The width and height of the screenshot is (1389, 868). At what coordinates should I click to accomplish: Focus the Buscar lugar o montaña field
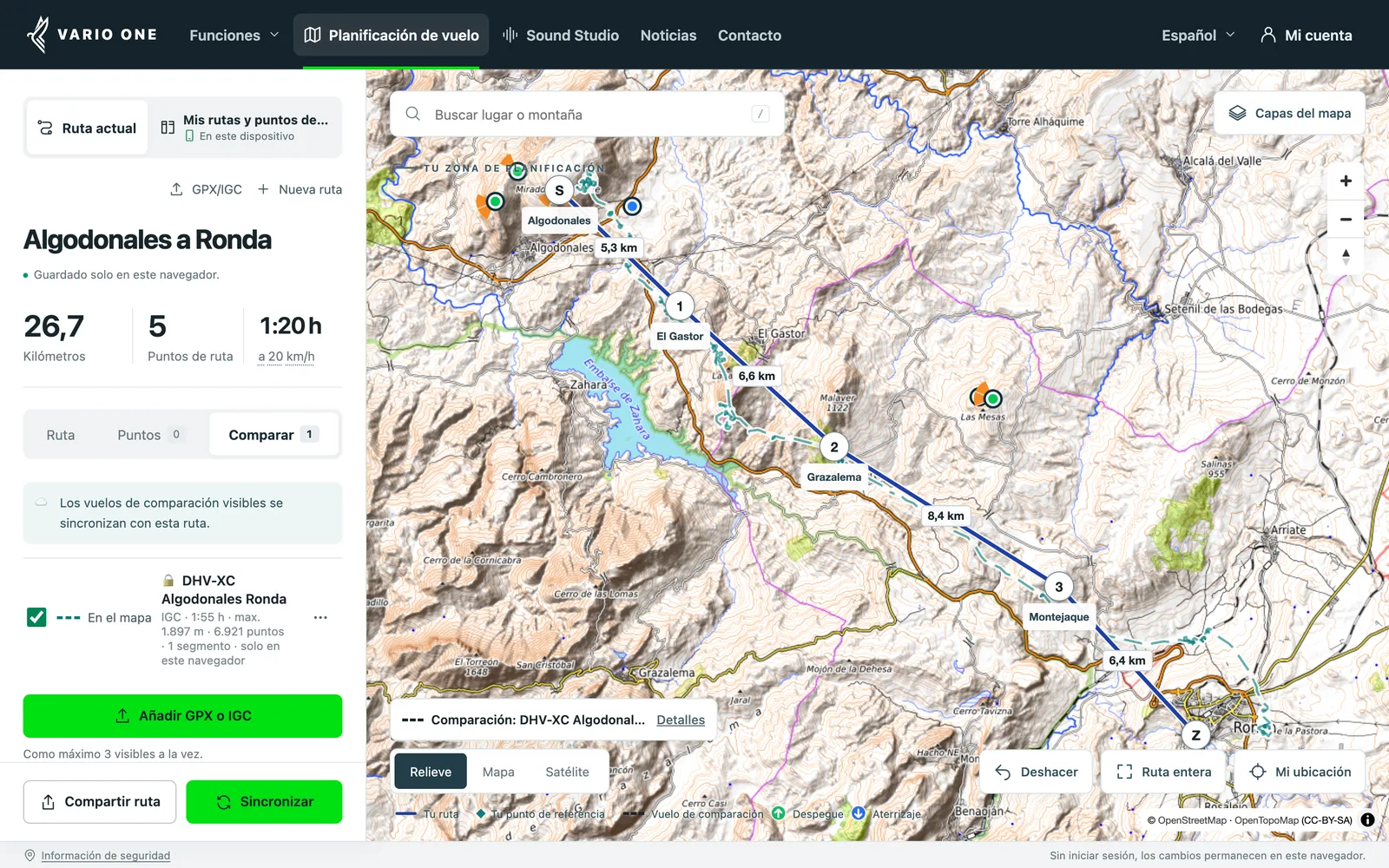(587, 115)
